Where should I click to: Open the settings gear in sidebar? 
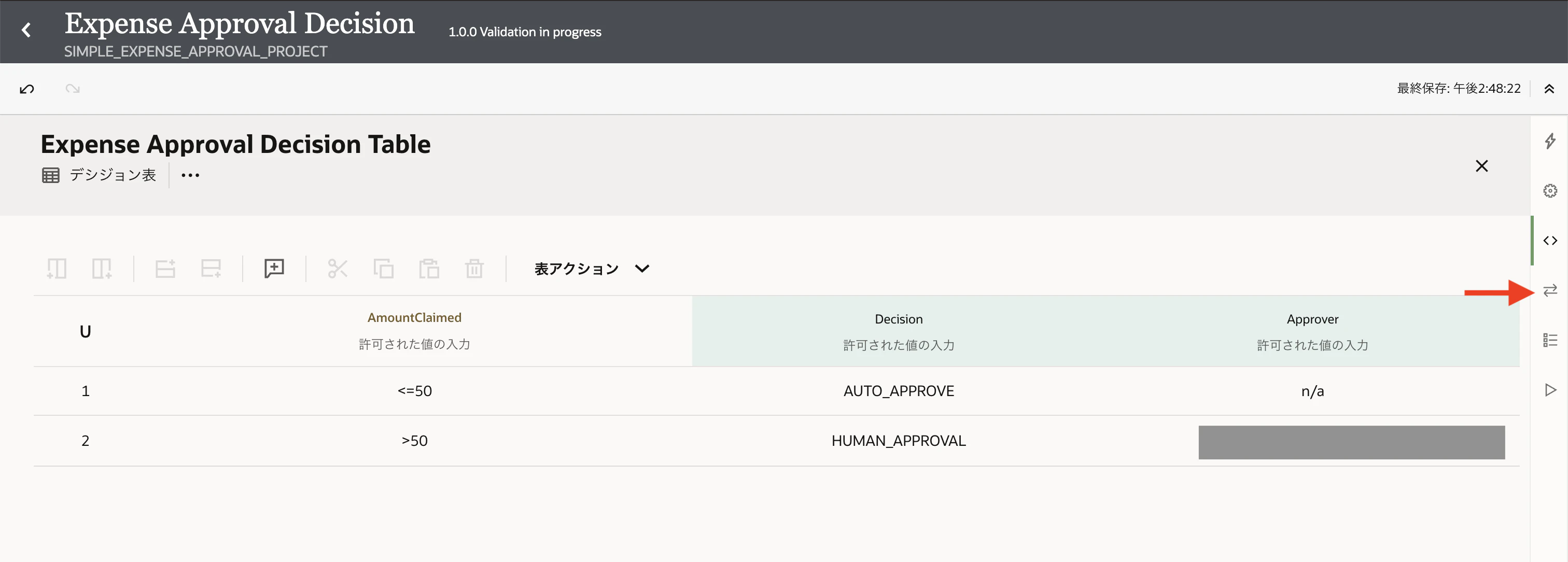click(x=1550, y=191)
